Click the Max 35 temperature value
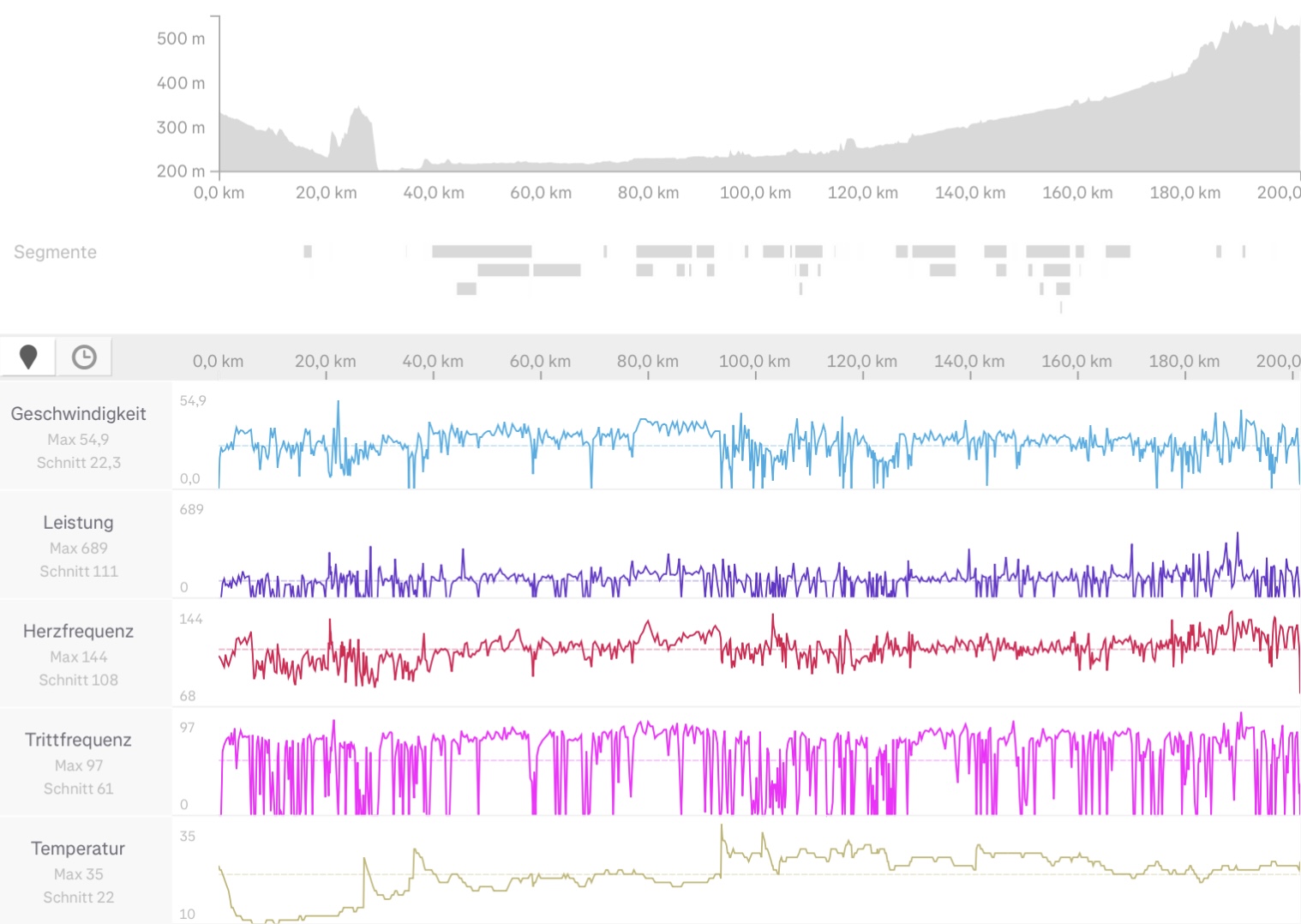This screenshot has width=1301, height=924. point(78,875)
